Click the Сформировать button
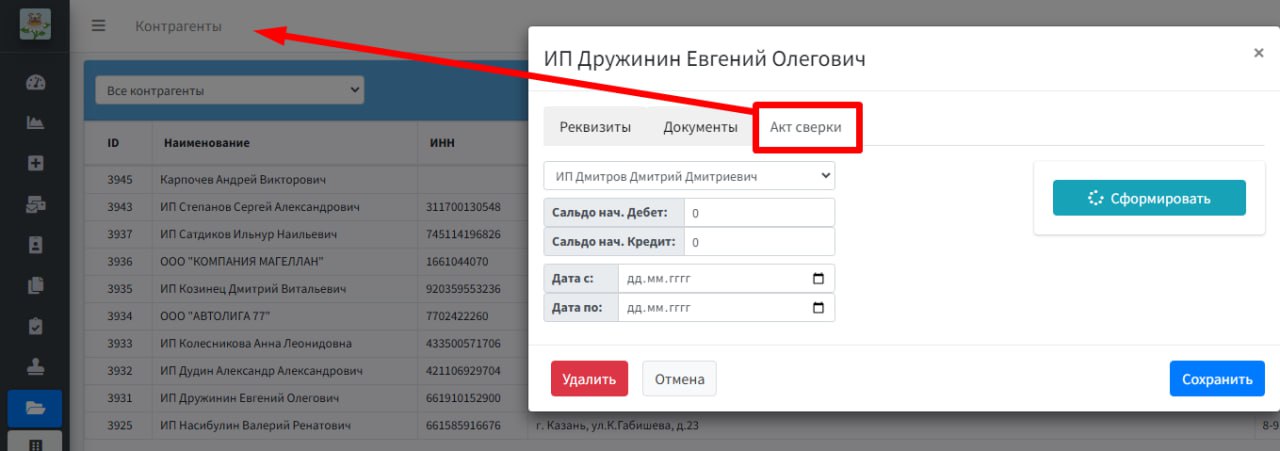Viewport: 1280px width, 451px height. (x=1149, y=198)
